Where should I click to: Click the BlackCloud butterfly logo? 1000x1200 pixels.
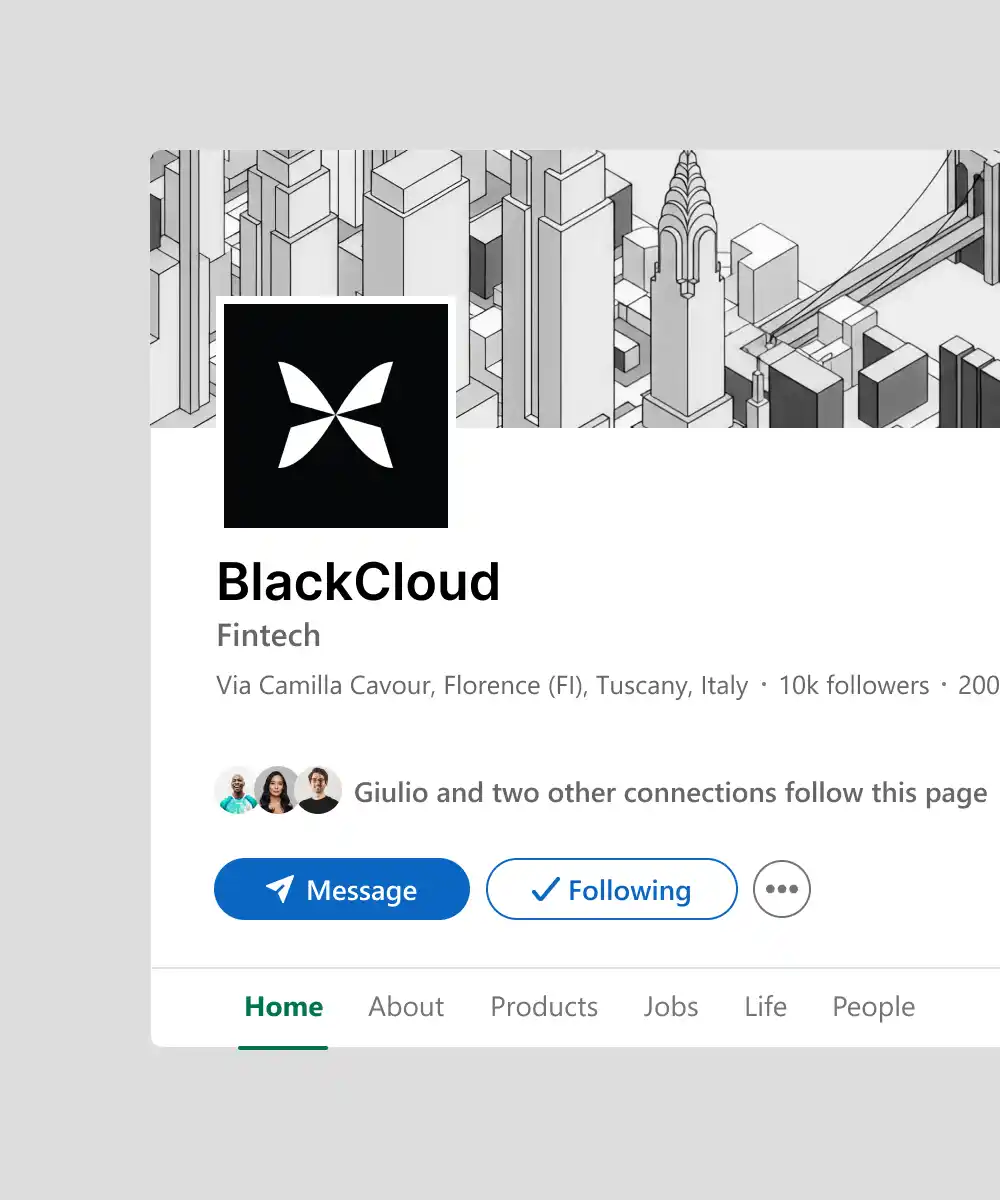coord(336,415)
